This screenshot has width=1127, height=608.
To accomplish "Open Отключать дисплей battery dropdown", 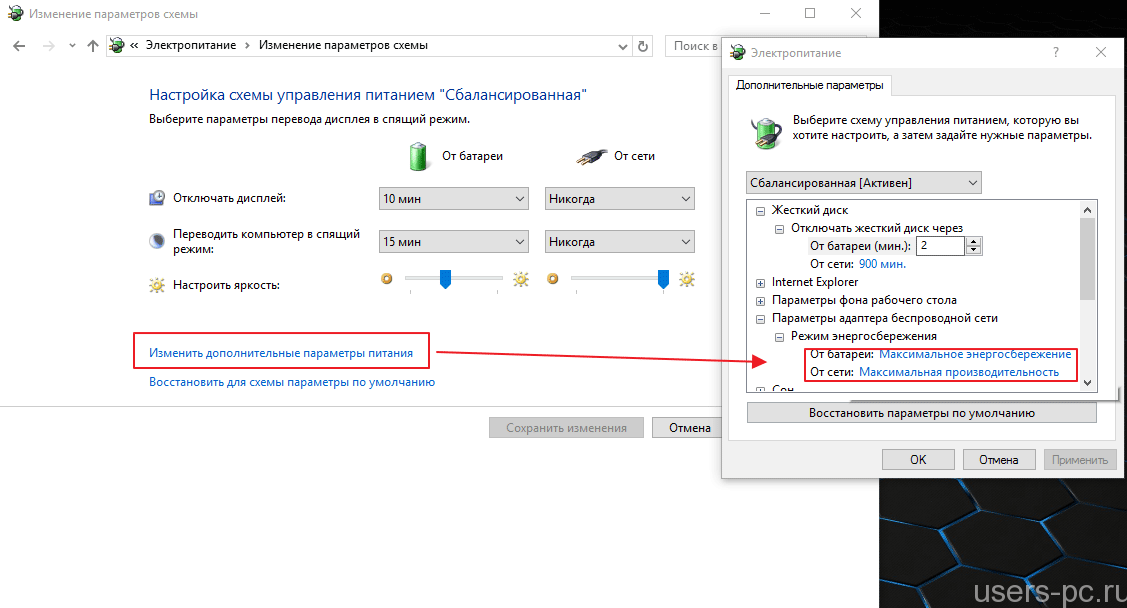I will (453, 199).
